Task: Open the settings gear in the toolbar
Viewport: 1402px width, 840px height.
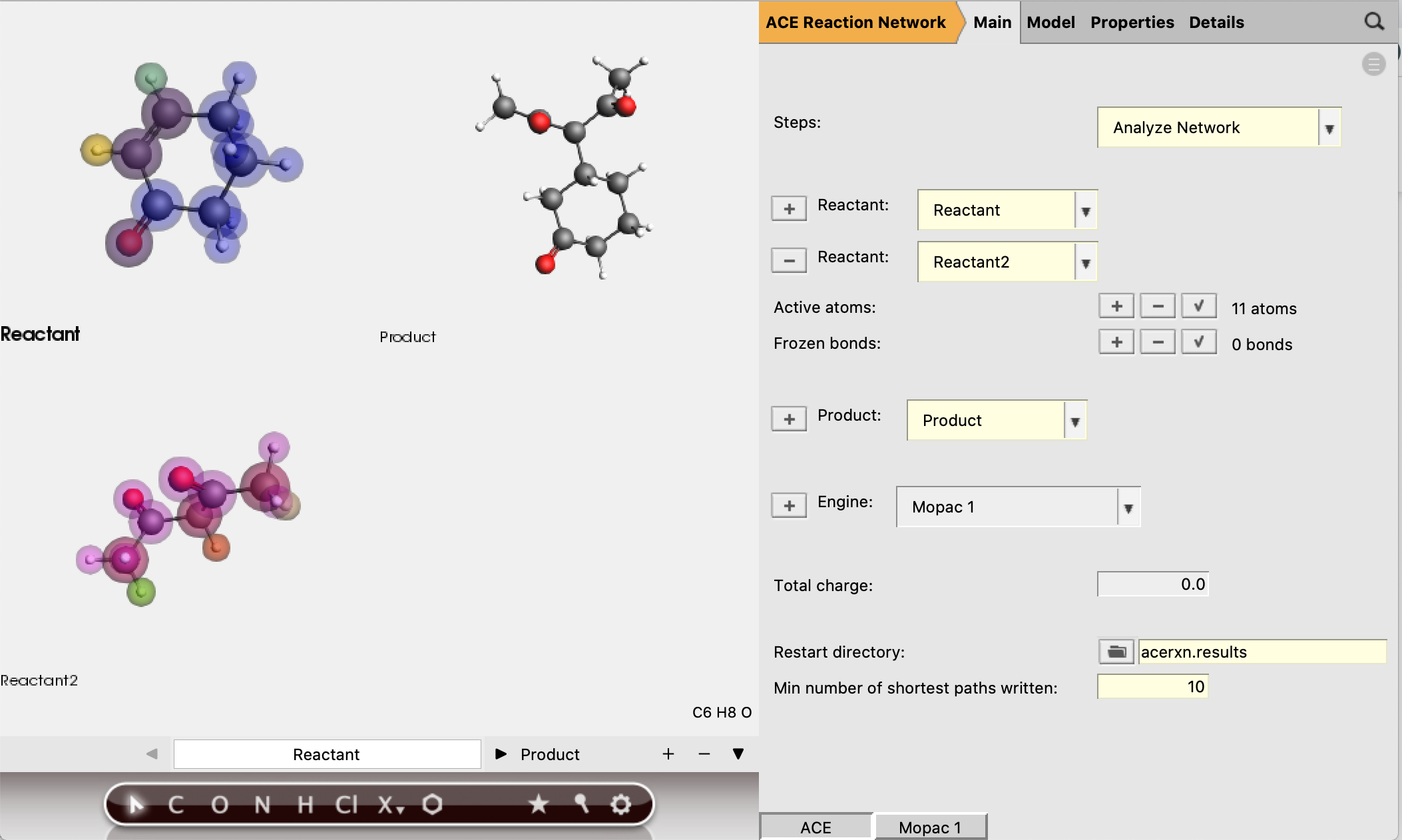Action: click(620, 804)
